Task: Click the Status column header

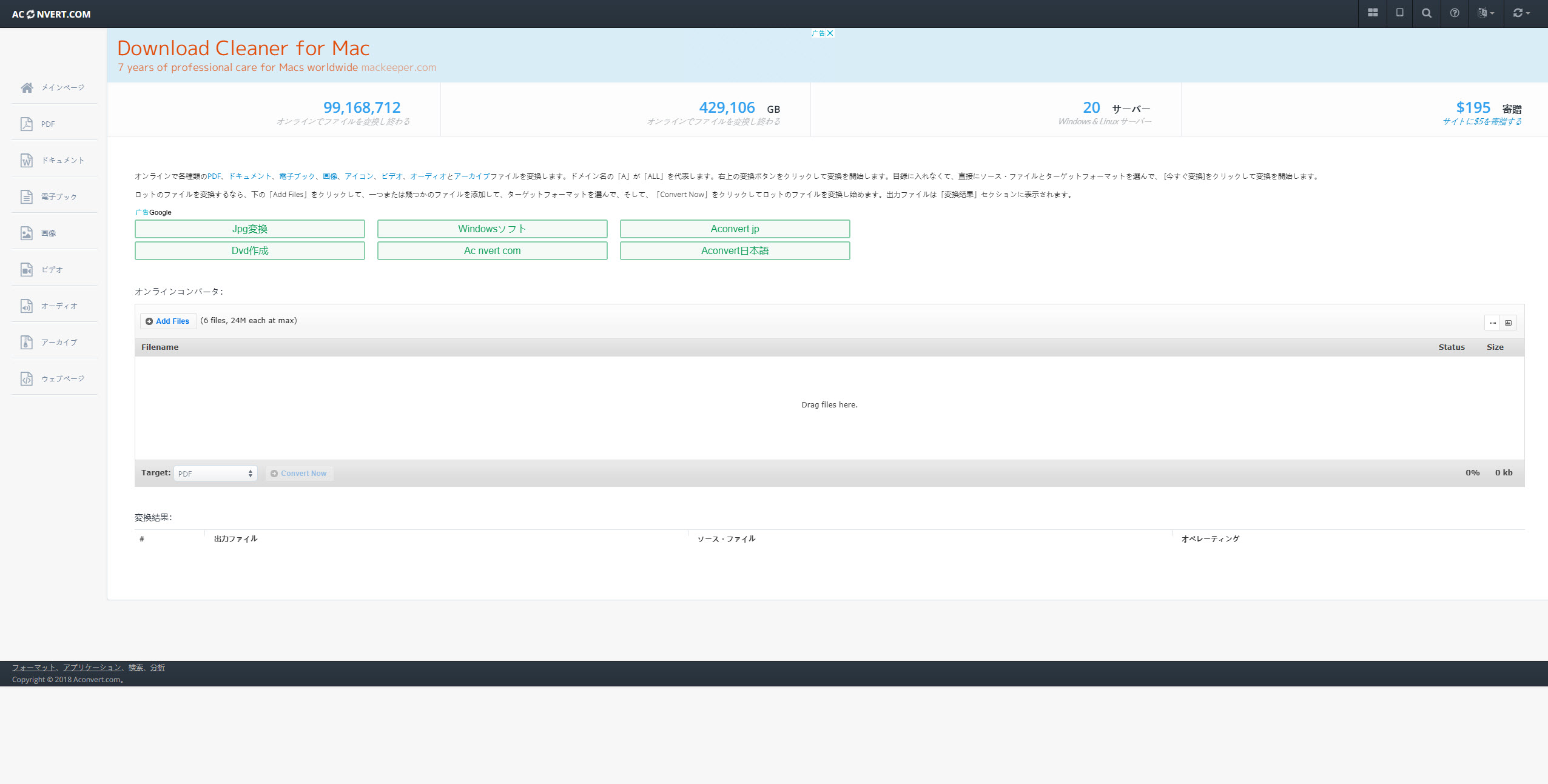Action: click(x=1452, y=347)
